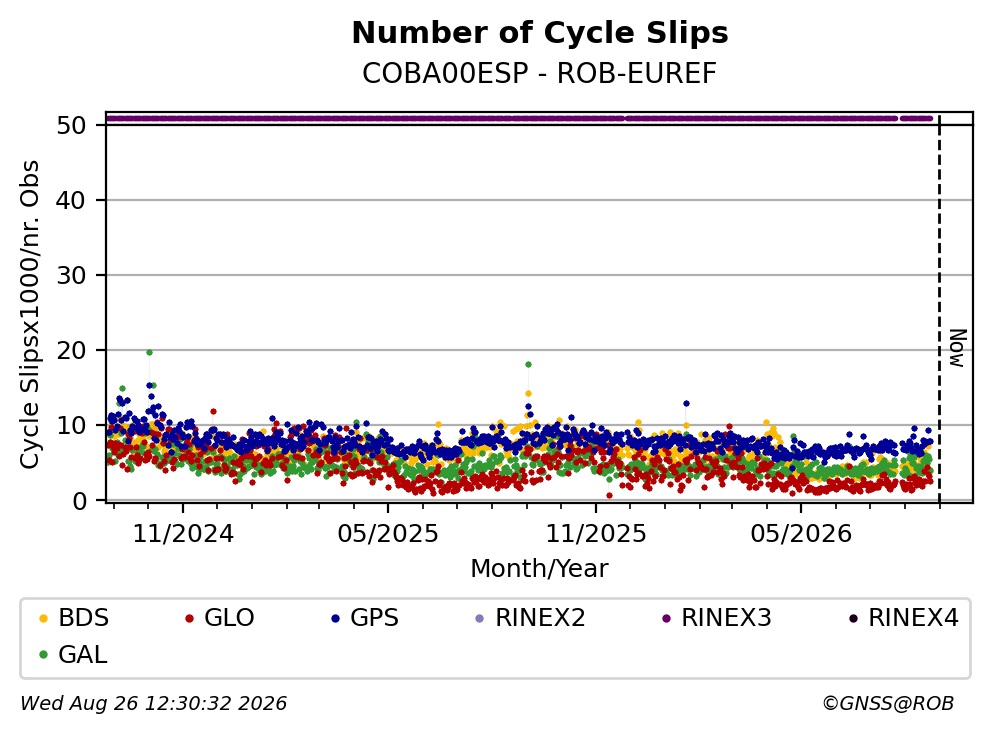Screen dimensions: 993x734
Task: Click the black RINEX4 legend marker
Action: pos(853,618)
